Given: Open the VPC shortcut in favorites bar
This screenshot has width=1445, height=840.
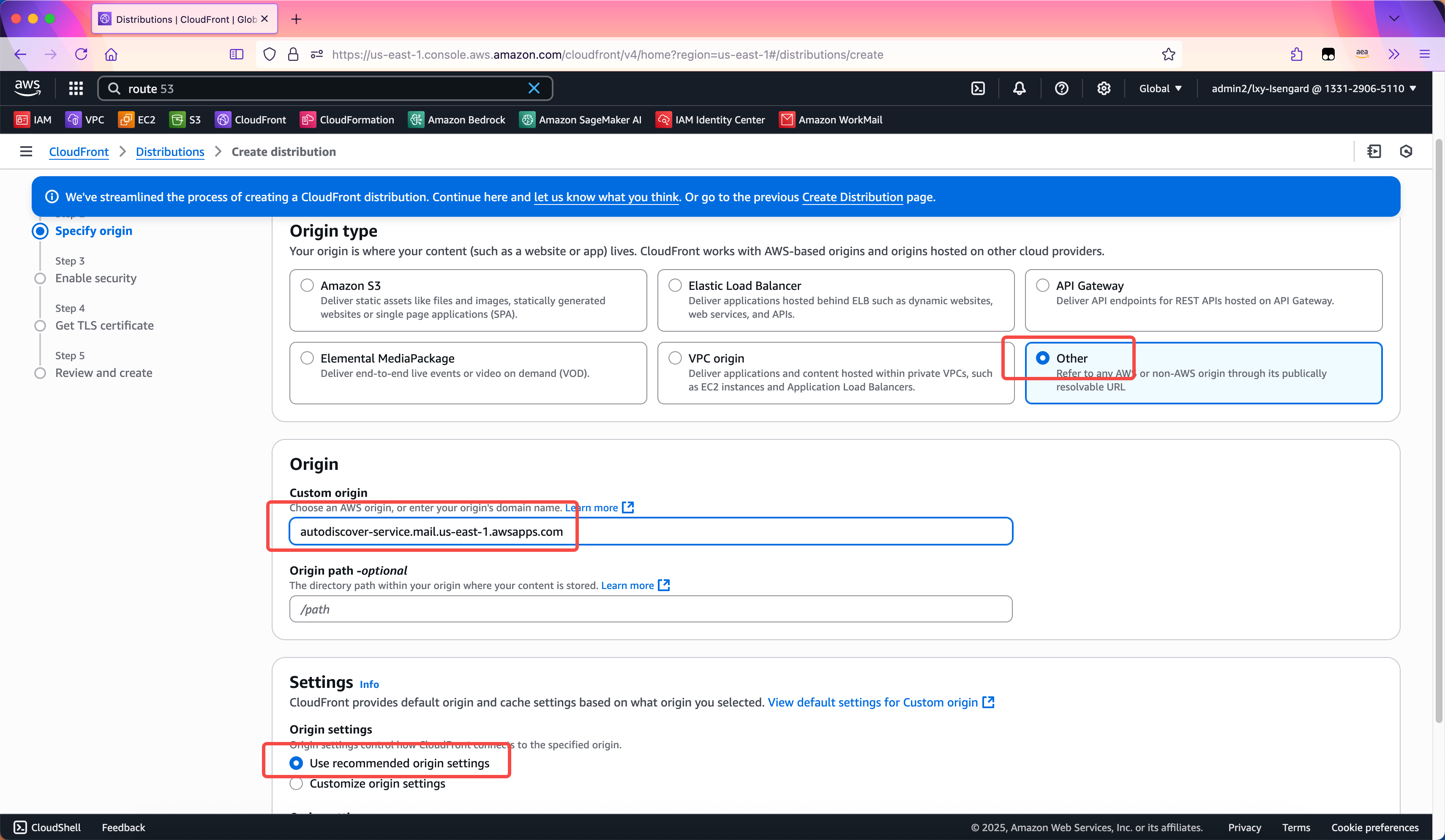Looking at the screenshot, I should coord(85,120).
